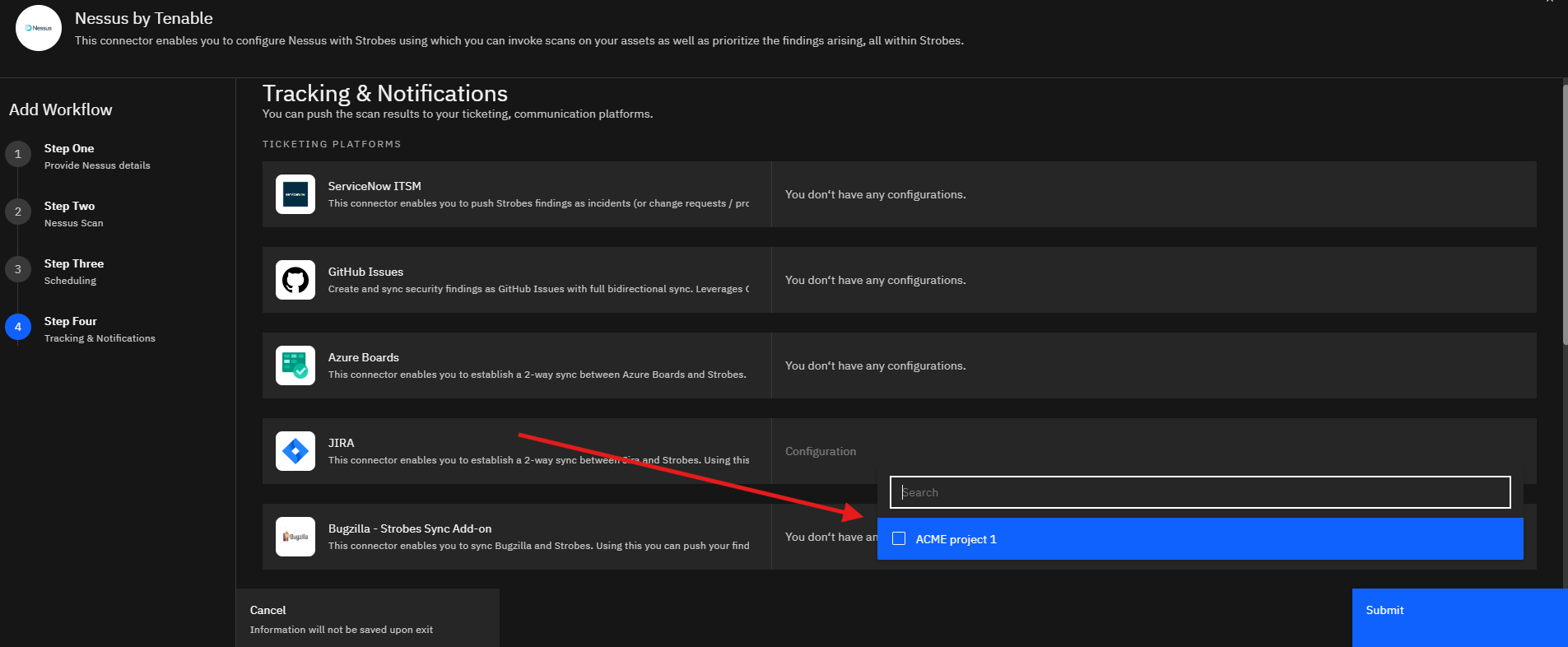Click the JIRA connector icon
The width and height of the screenshot is (1568, 647).
pyautogui.click(x=295, y=451)
